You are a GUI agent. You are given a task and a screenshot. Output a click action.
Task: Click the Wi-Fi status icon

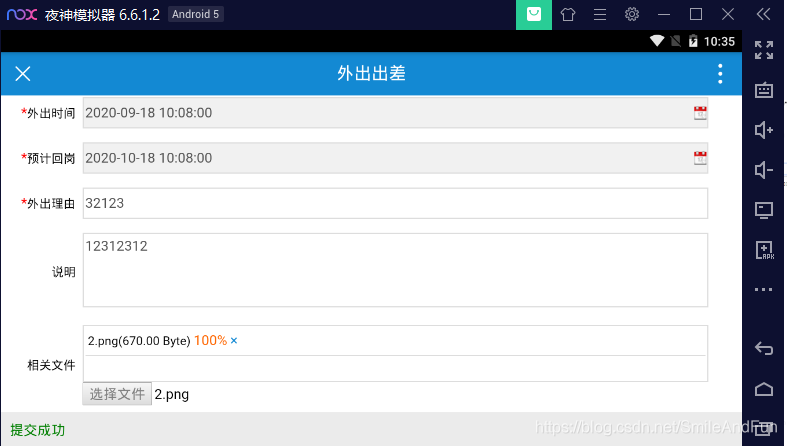(657, 41)
